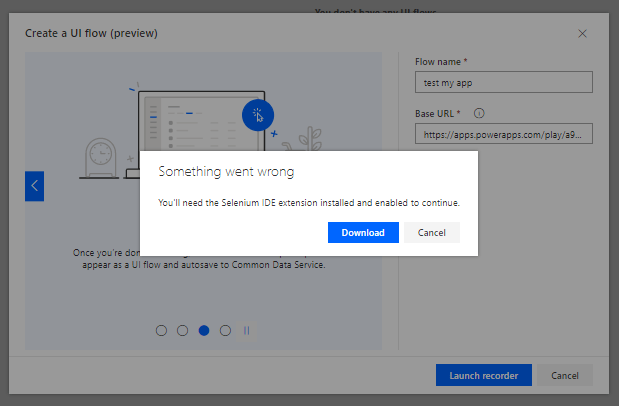
Task: Click the Selenium IDE extension message text
Action: (309, 203)
